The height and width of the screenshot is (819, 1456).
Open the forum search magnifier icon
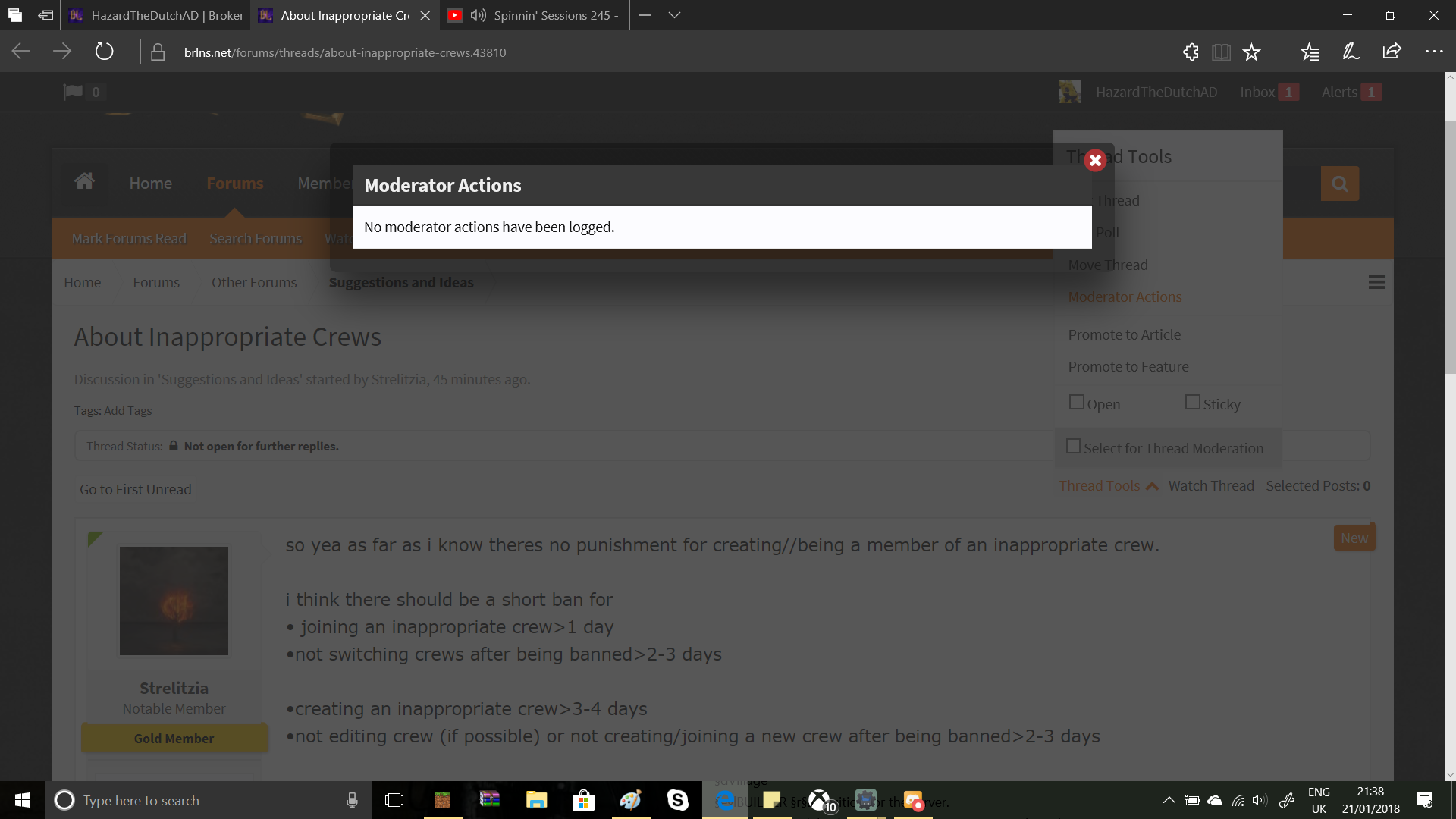pos(1339,184)
